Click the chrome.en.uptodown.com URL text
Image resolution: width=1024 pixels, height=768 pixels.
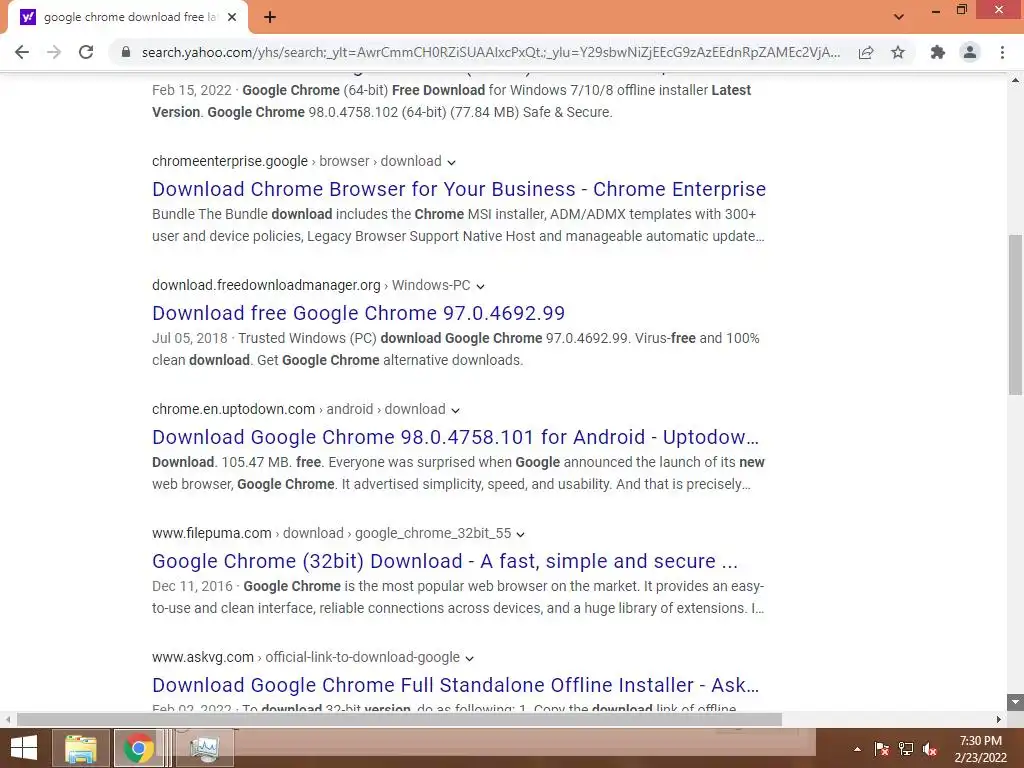pyautogui.click(x=233, y=409)
